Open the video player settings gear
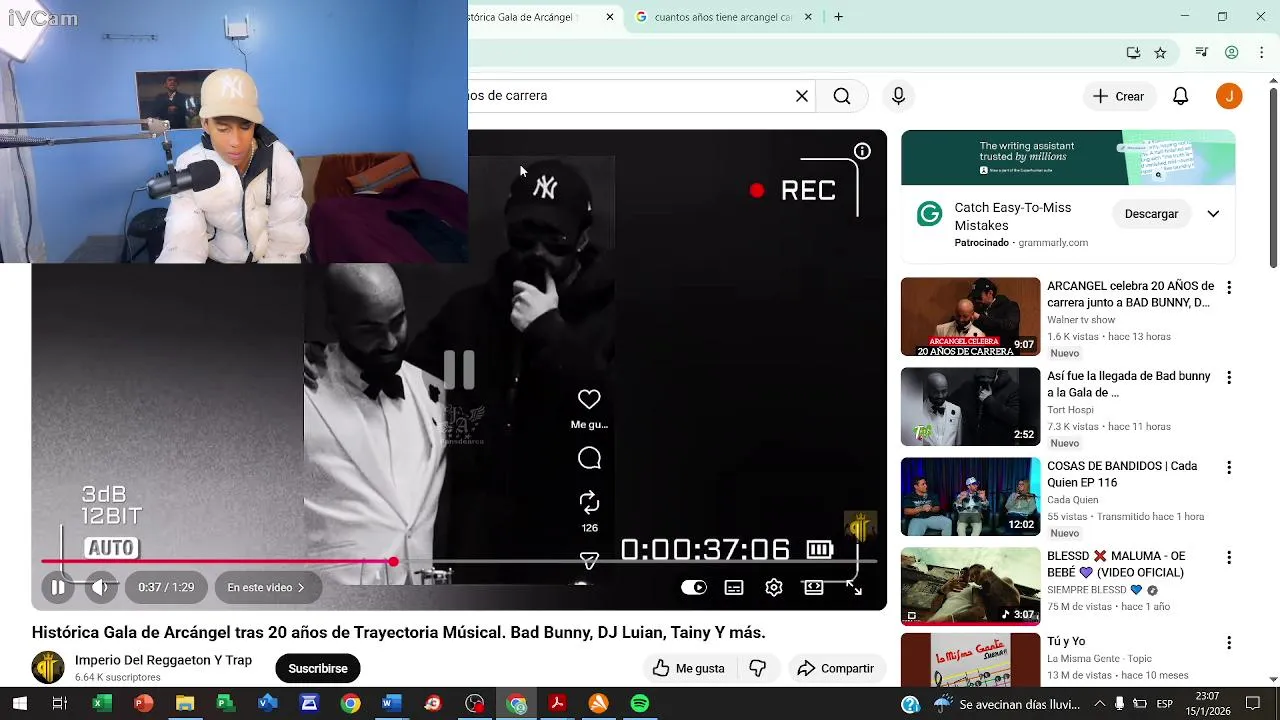Viewport: 1280px width, 720px height. coord(774,587)
